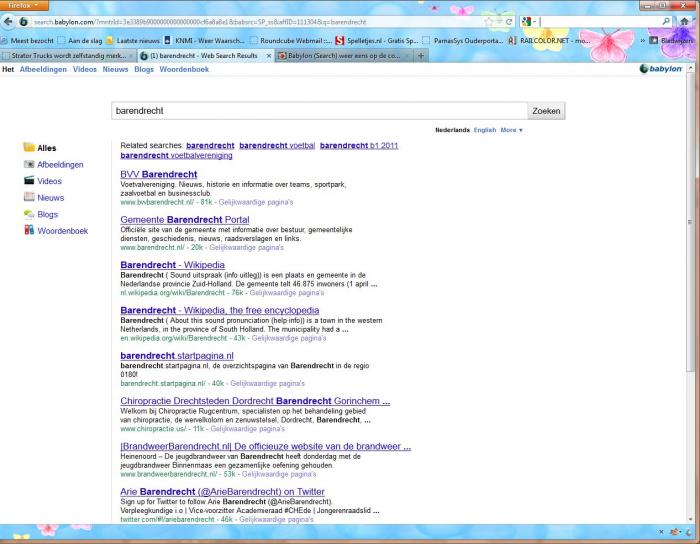The width and height of the screenshot is (700, 544).
Task: Open the address bar history dropdown arrow
Action: [500, 21]
